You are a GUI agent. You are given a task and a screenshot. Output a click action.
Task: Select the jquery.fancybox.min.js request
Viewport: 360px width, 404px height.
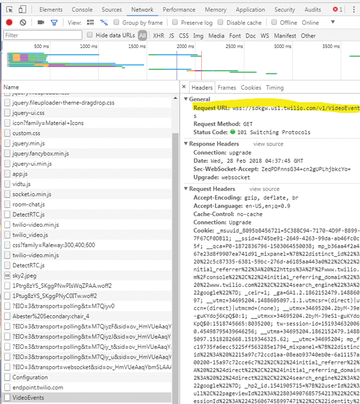click(x=87, y=154)
